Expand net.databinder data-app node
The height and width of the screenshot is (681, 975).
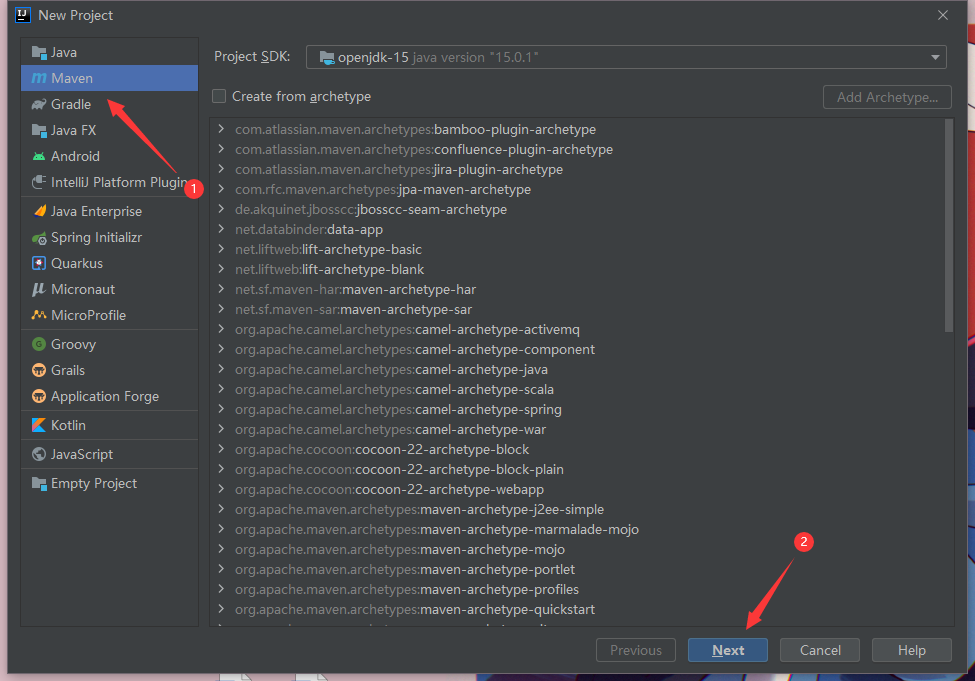pos(221,229)
